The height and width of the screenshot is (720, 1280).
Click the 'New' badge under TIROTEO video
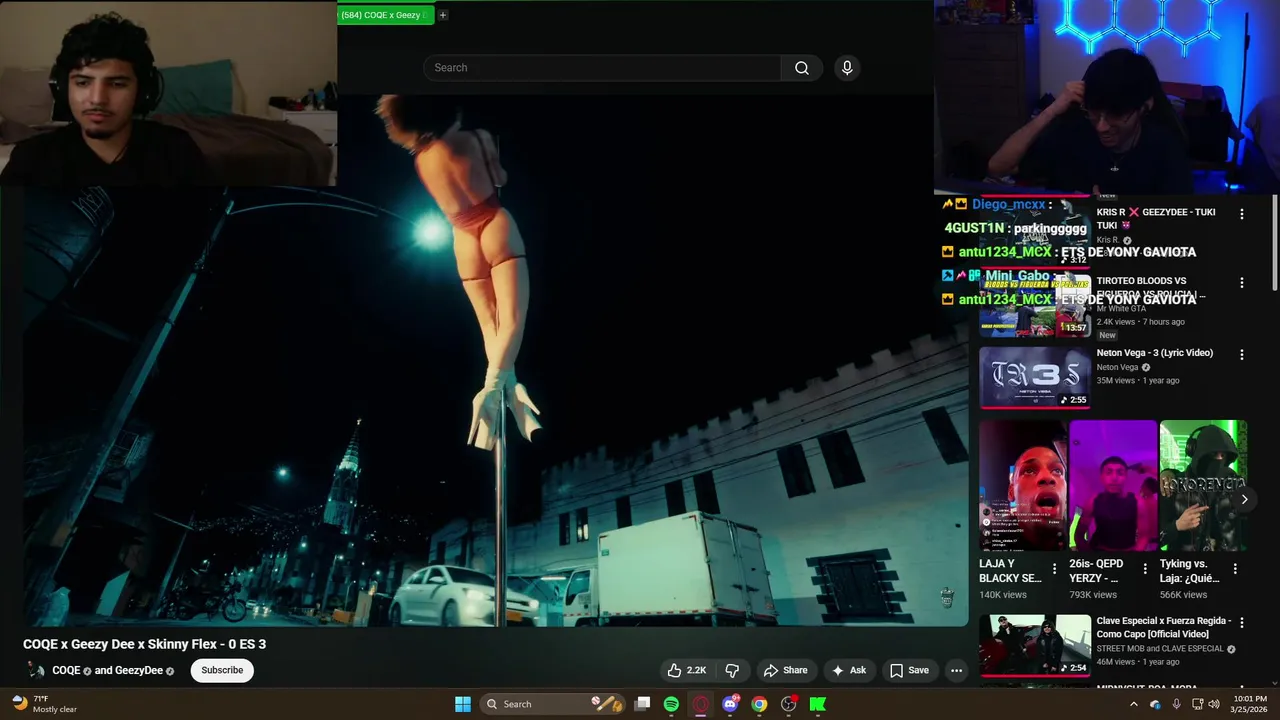[1107, 335]
